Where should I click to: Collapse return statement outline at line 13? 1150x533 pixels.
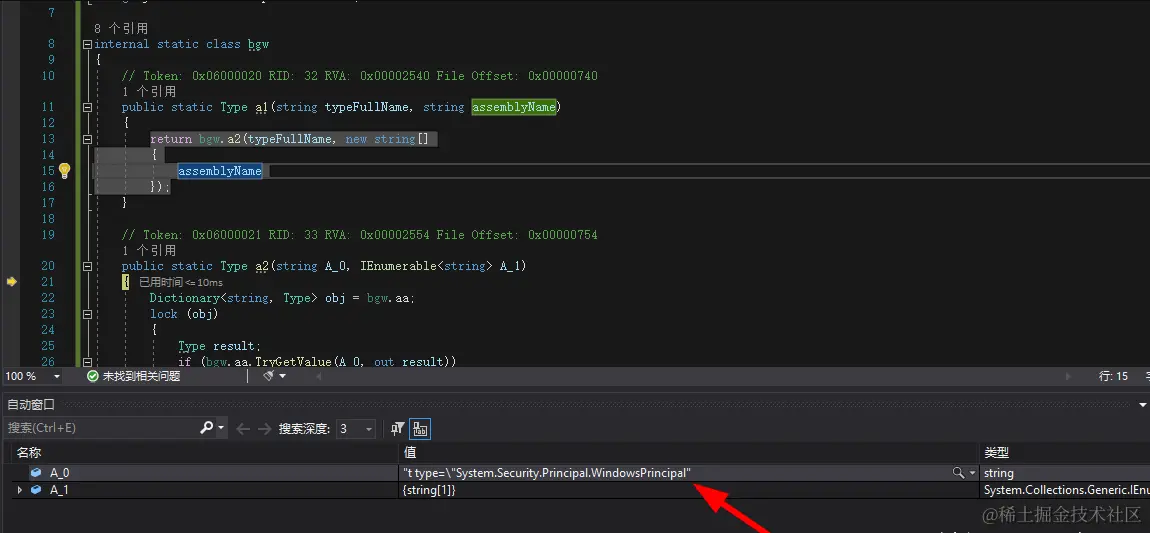pyautogui.click(x=88, y=139)
